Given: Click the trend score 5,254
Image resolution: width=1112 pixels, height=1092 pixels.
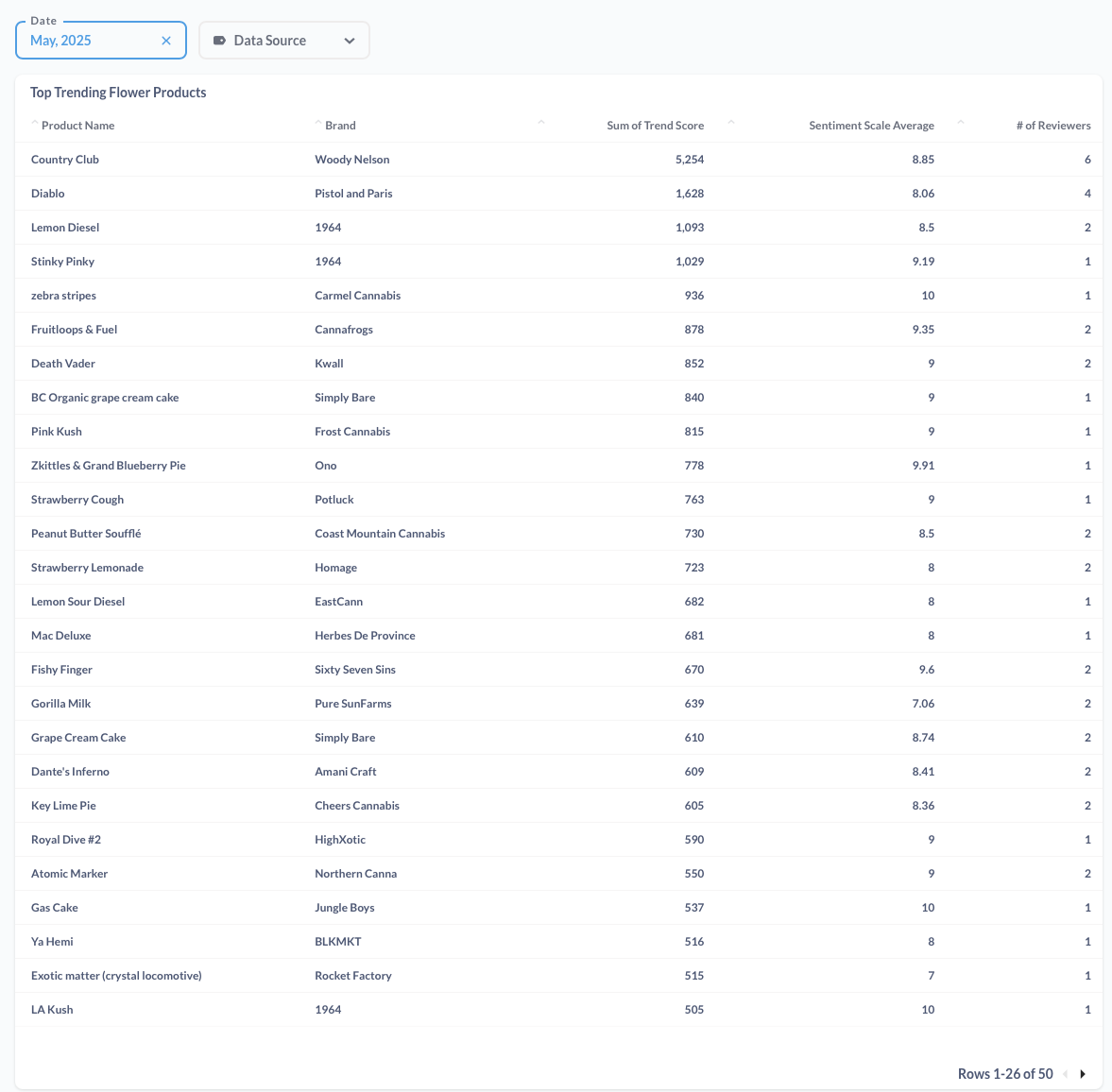Looking at the screenshot, I should pyautogui.click(x=690, y=160).
